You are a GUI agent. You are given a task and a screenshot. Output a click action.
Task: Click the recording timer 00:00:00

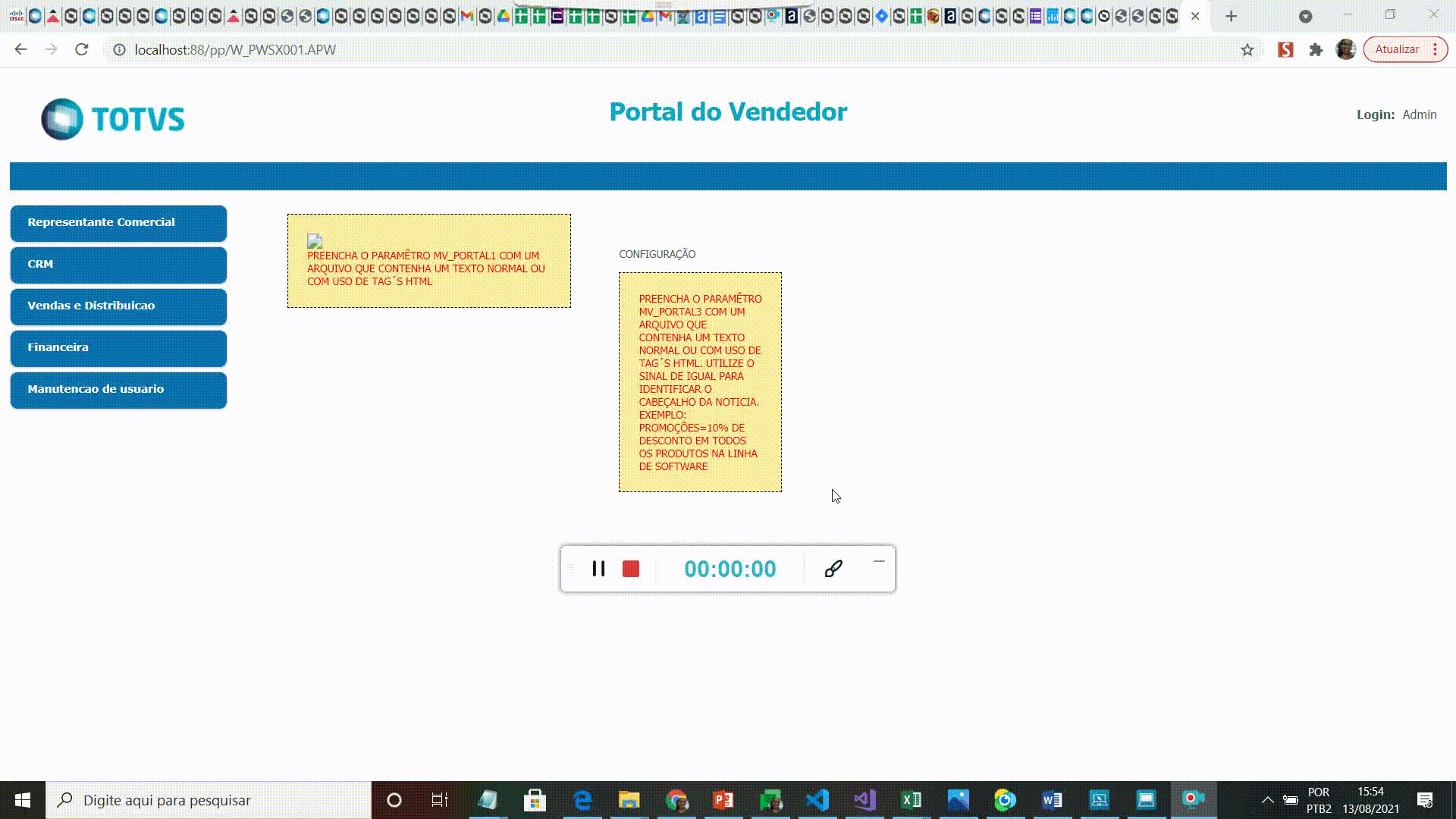[730, 569]
